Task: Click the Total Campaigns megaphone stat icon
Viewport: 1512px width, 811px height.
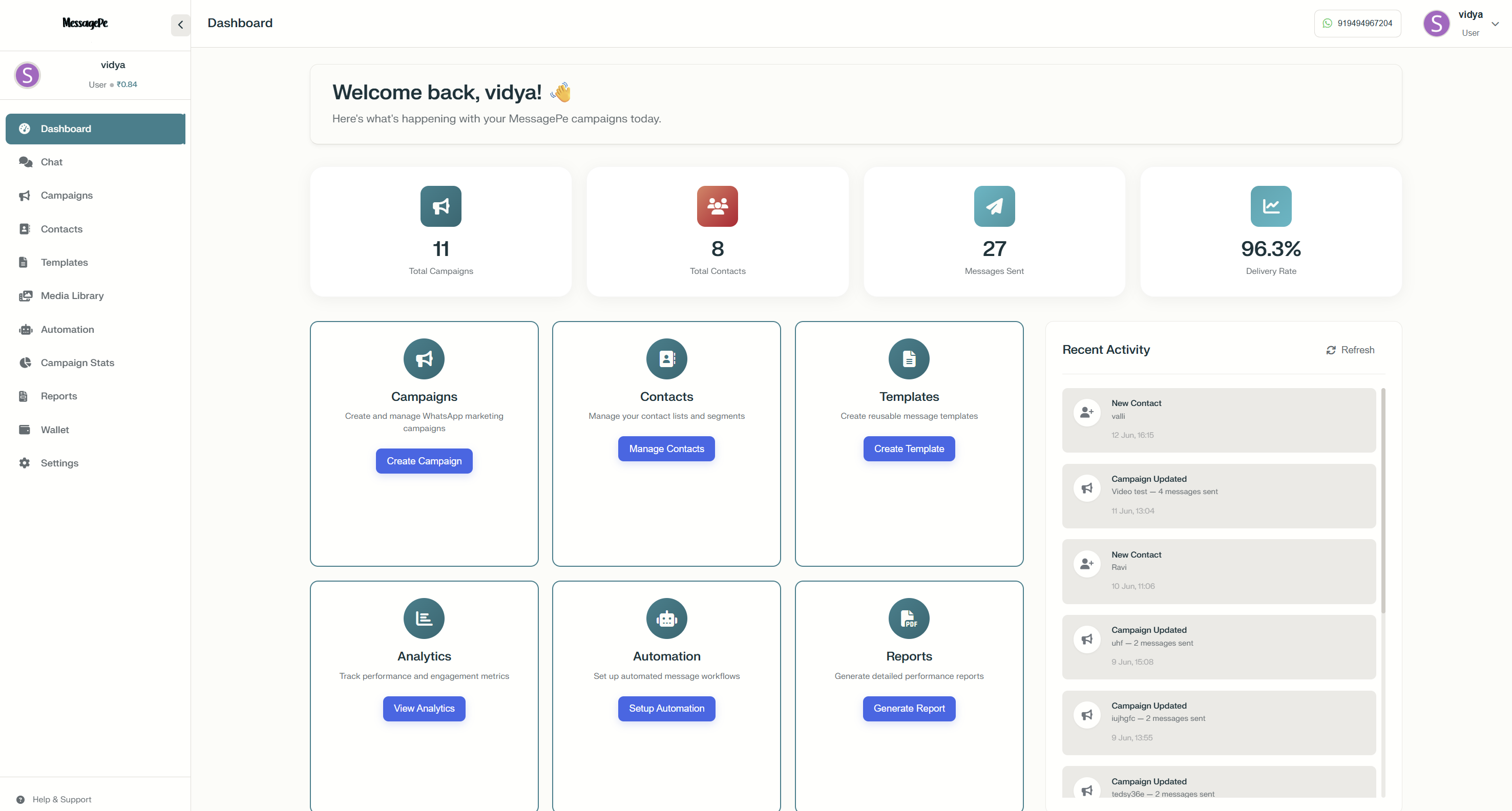Action: (x=441, y=206)
